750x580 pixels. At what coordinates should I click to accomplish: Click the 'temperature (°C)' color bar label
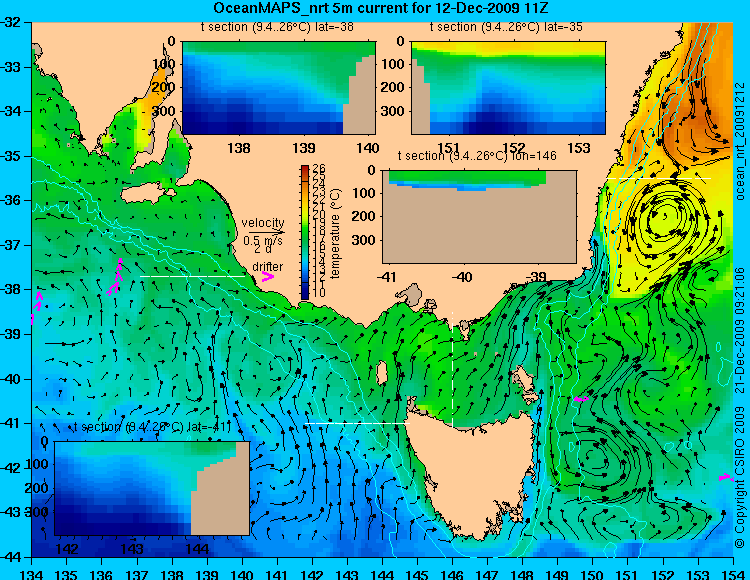(x=335, y=233)
